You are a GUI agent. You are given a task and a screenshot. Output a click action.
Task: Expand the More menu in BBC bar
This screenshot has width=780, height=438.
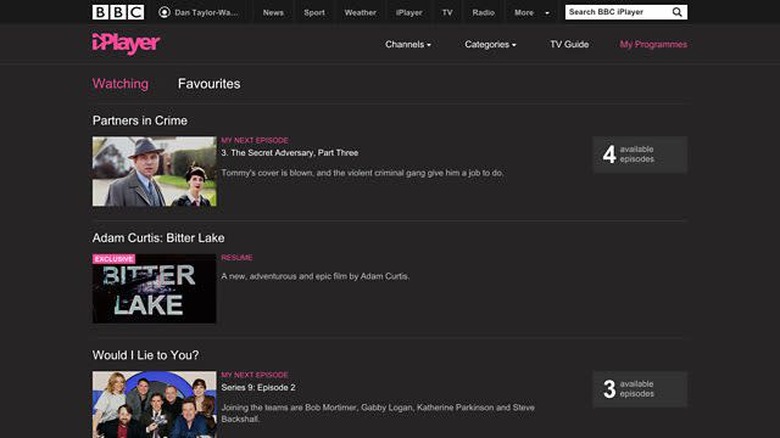coord(531,12)
